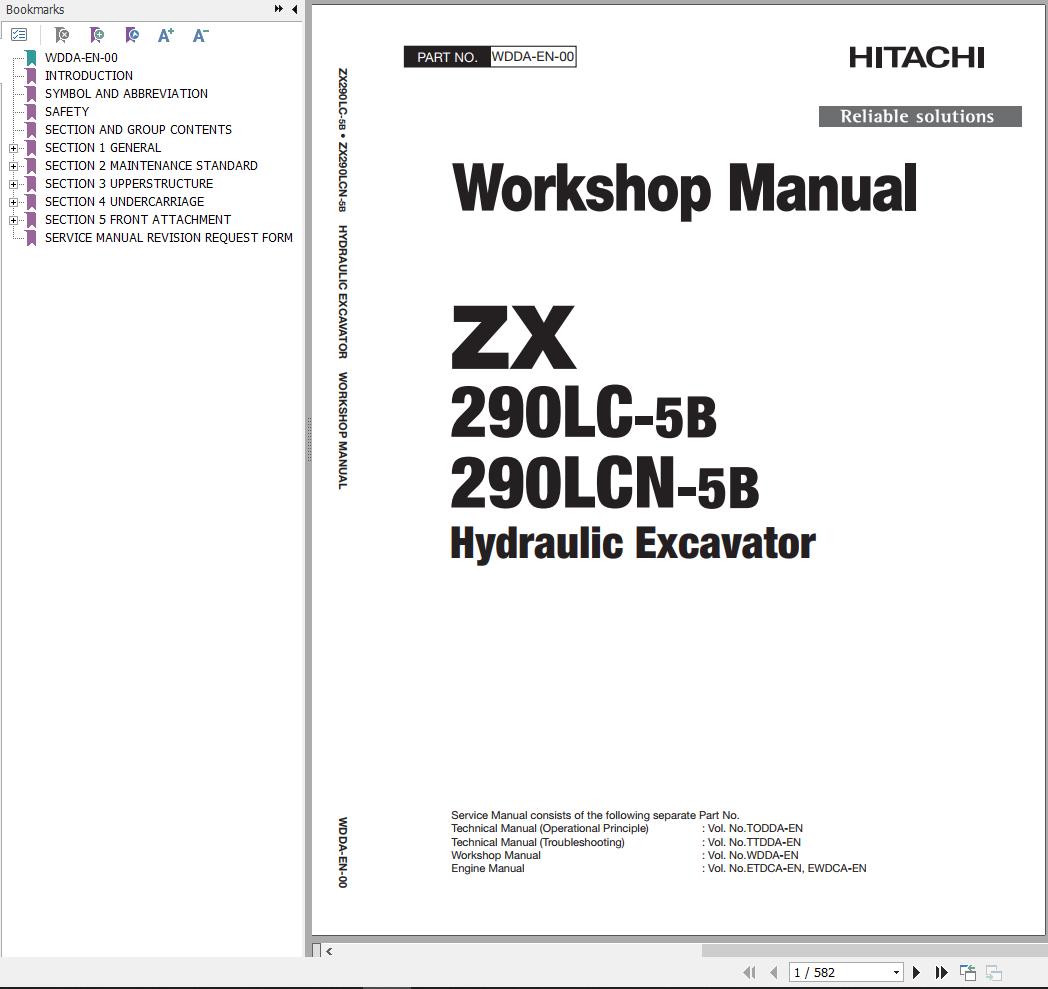Screen dimensions: 1048x989
Task: Open SERVICE MANUAL REVISION REQUEST FORM bookmark
Action: tap(168, 238)
